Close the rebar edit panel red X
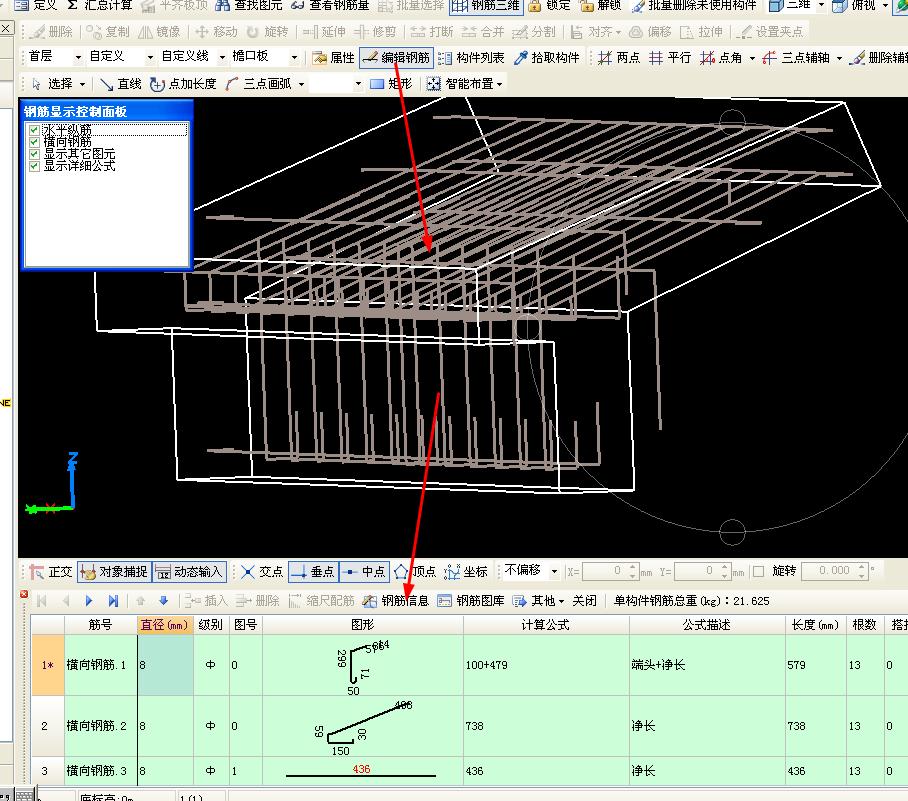The image size is (908, 801). click(24, 594)
